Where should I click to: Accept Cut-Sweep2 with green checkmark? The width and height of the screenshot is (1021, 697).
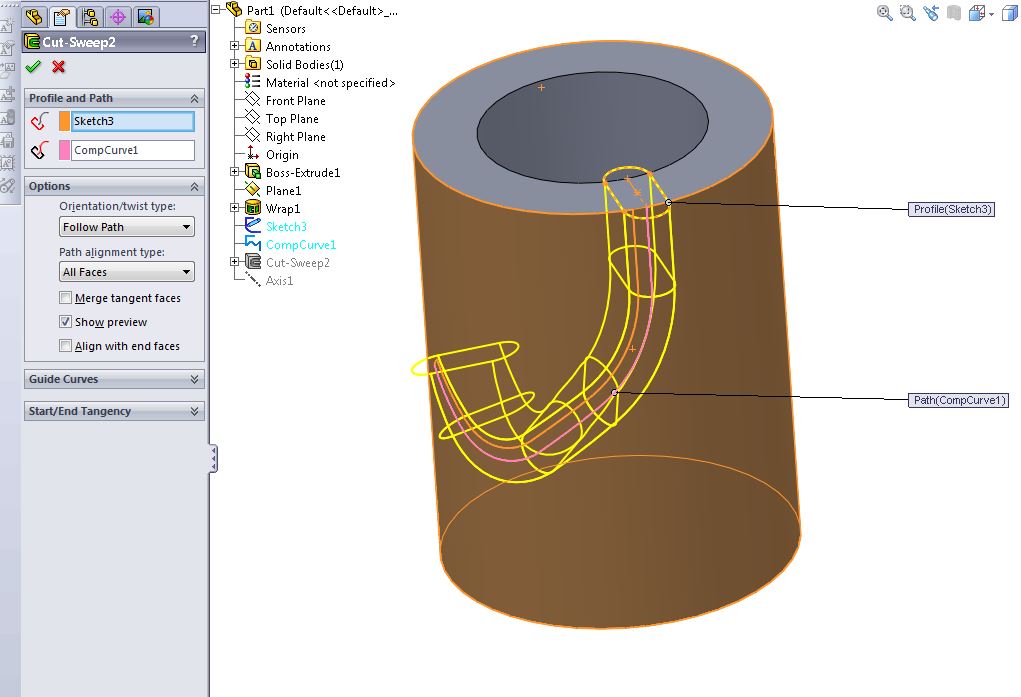[x=33, y=66]
